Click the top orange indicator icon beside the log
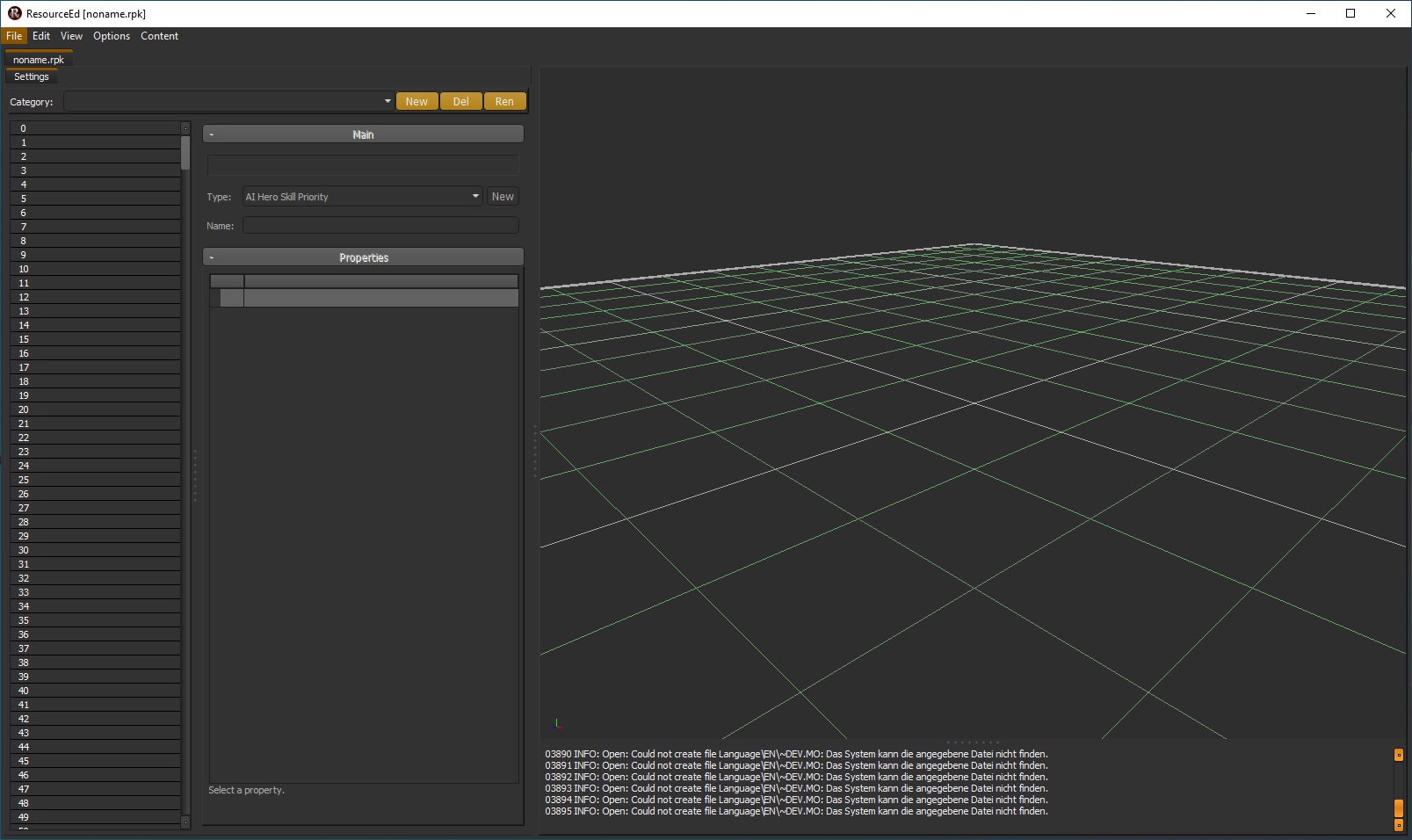1412x840 pixels. [1399, 755]
